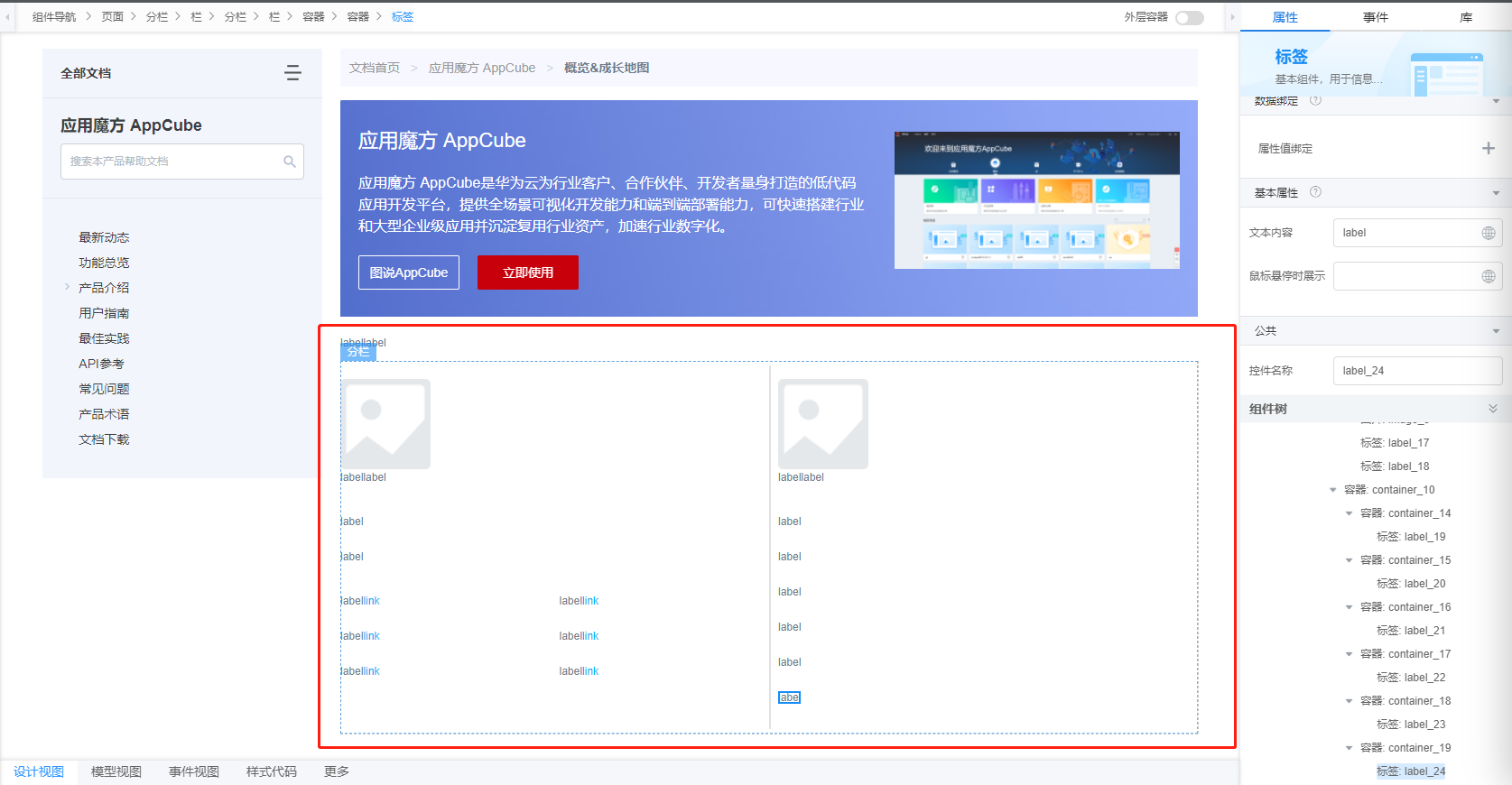
Task: Collapse container_18 tree node
Action: (x=1350, y=701)
